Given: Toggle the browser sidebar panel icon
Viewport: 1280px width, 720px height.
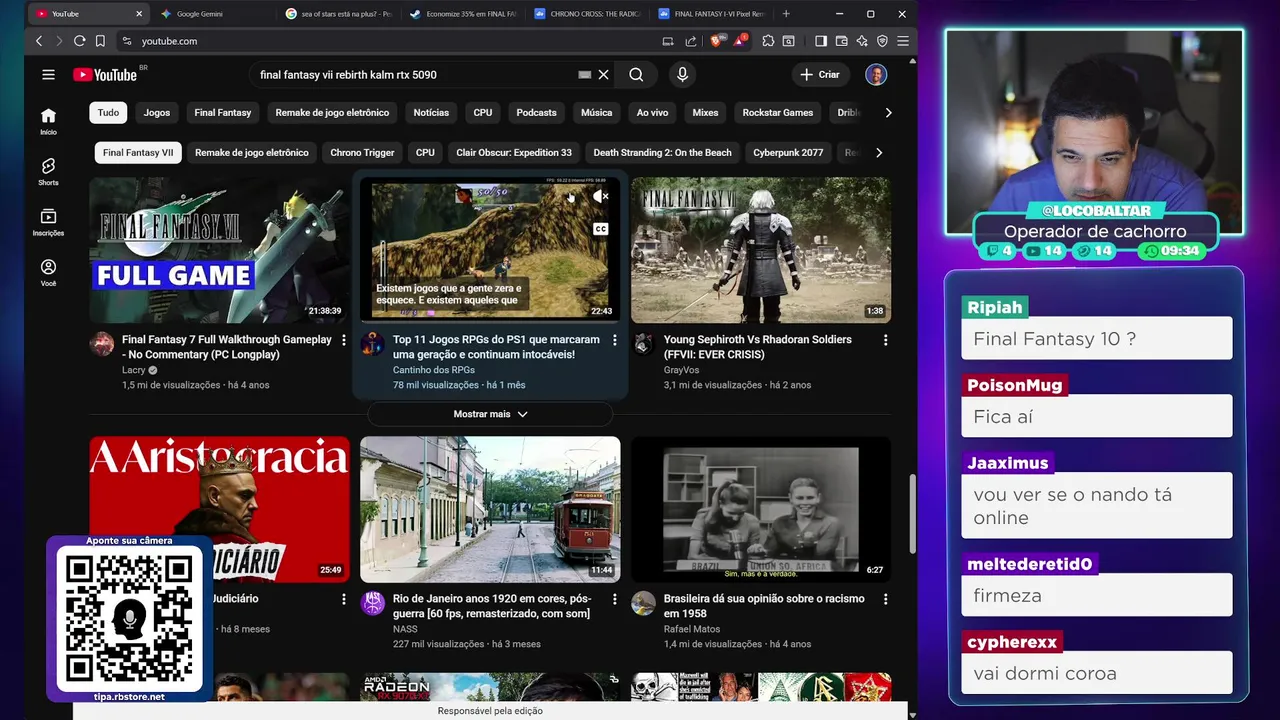Looking at the screenshot, I should [821, 41].
